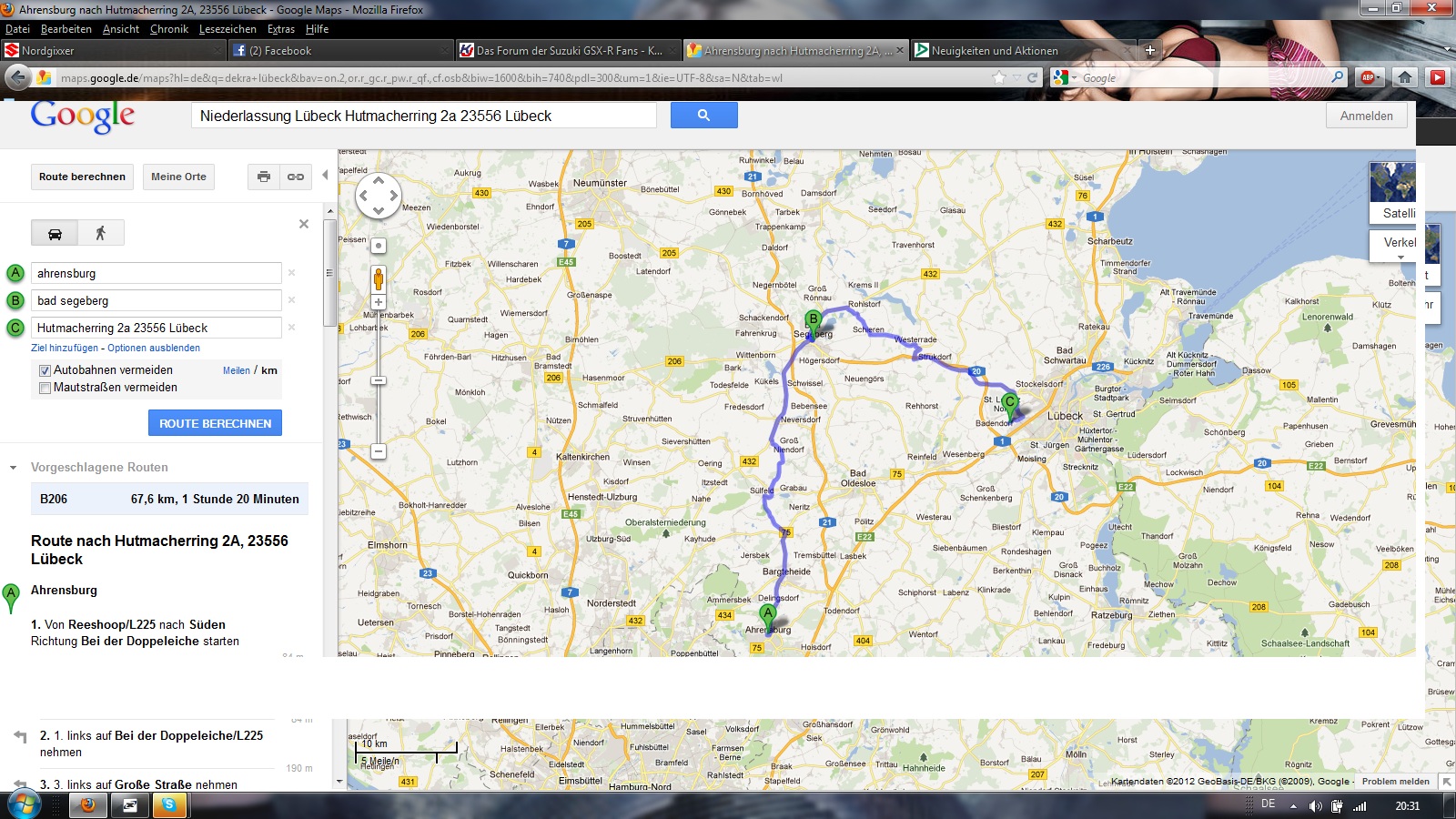The image size is (1456, 819).
Task: Zoom in with the map plus button
Action: click(379, 302)
